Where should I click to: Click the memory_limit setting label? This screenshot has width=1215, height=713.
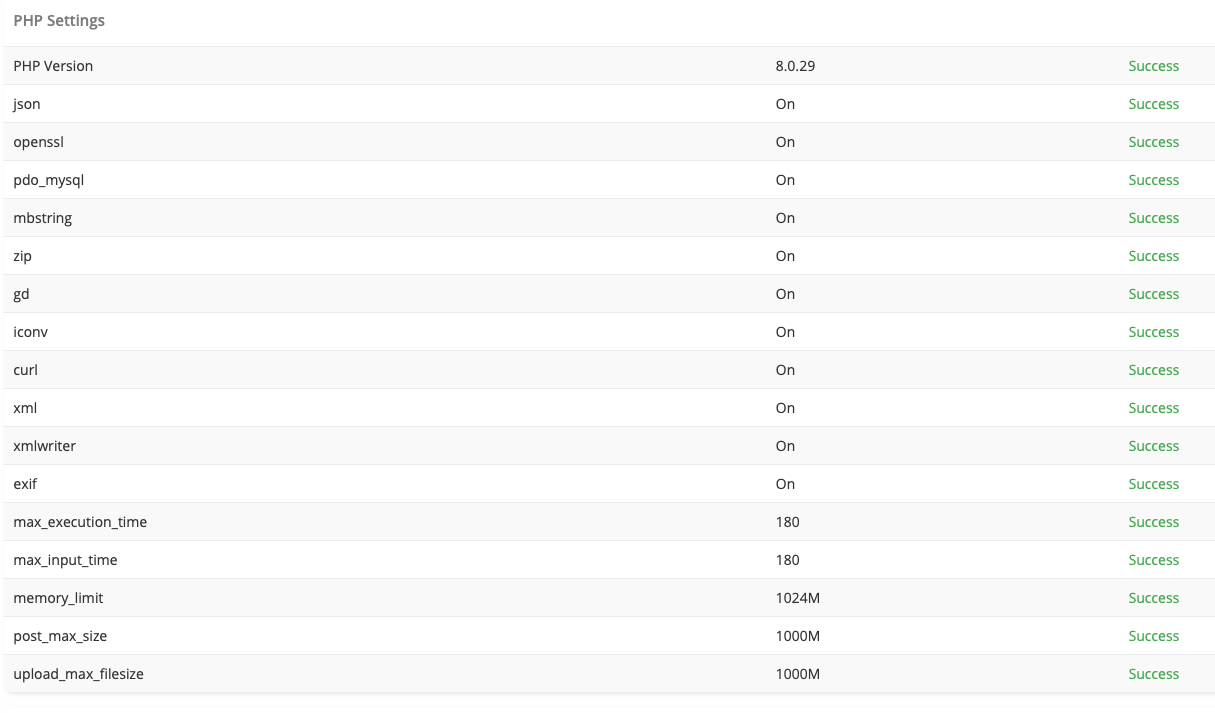[x=58, y=598]
